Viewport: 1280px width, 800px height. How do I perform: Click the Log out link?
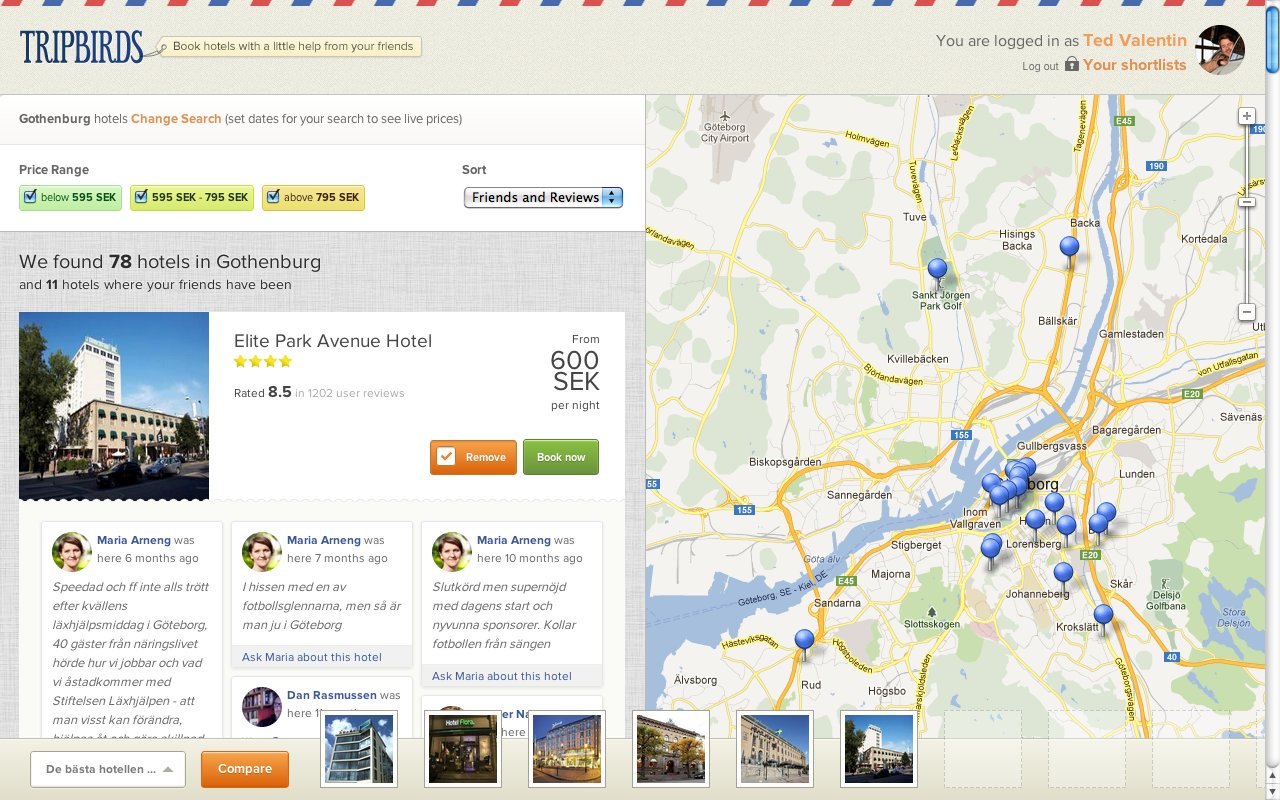[1040, 66]
